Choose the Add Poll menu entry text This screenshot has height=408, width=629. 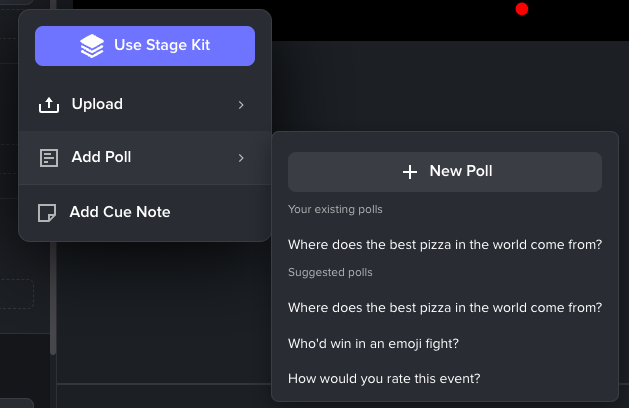point(101,157)
